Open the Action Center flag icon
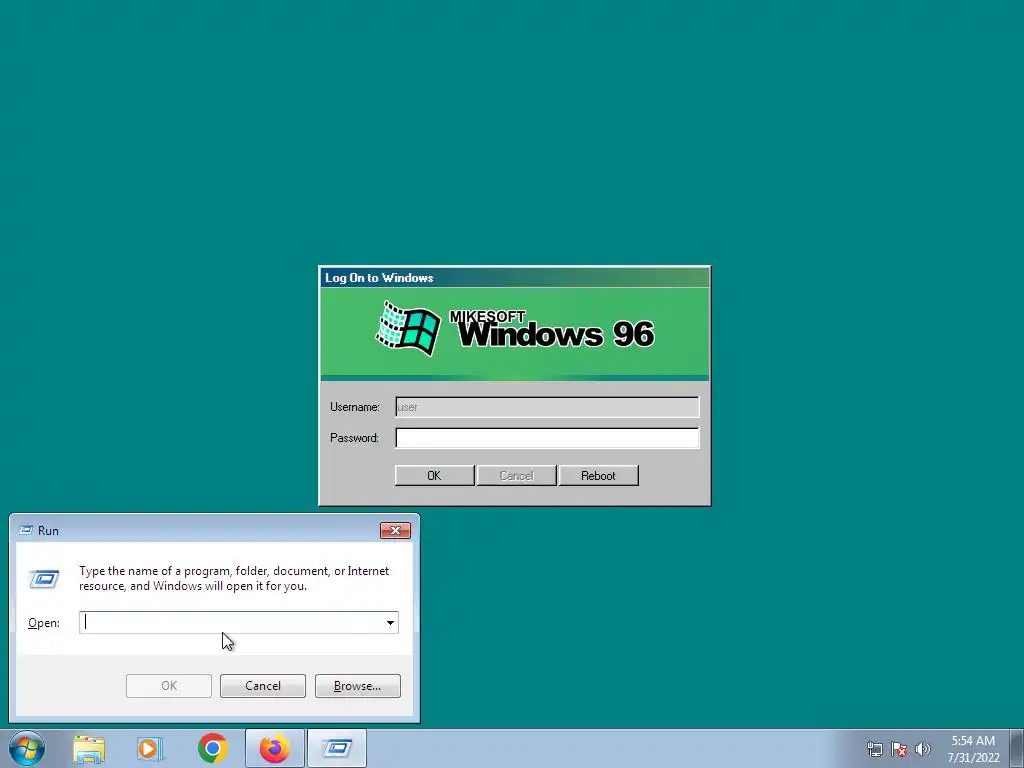 click(899, 749)
